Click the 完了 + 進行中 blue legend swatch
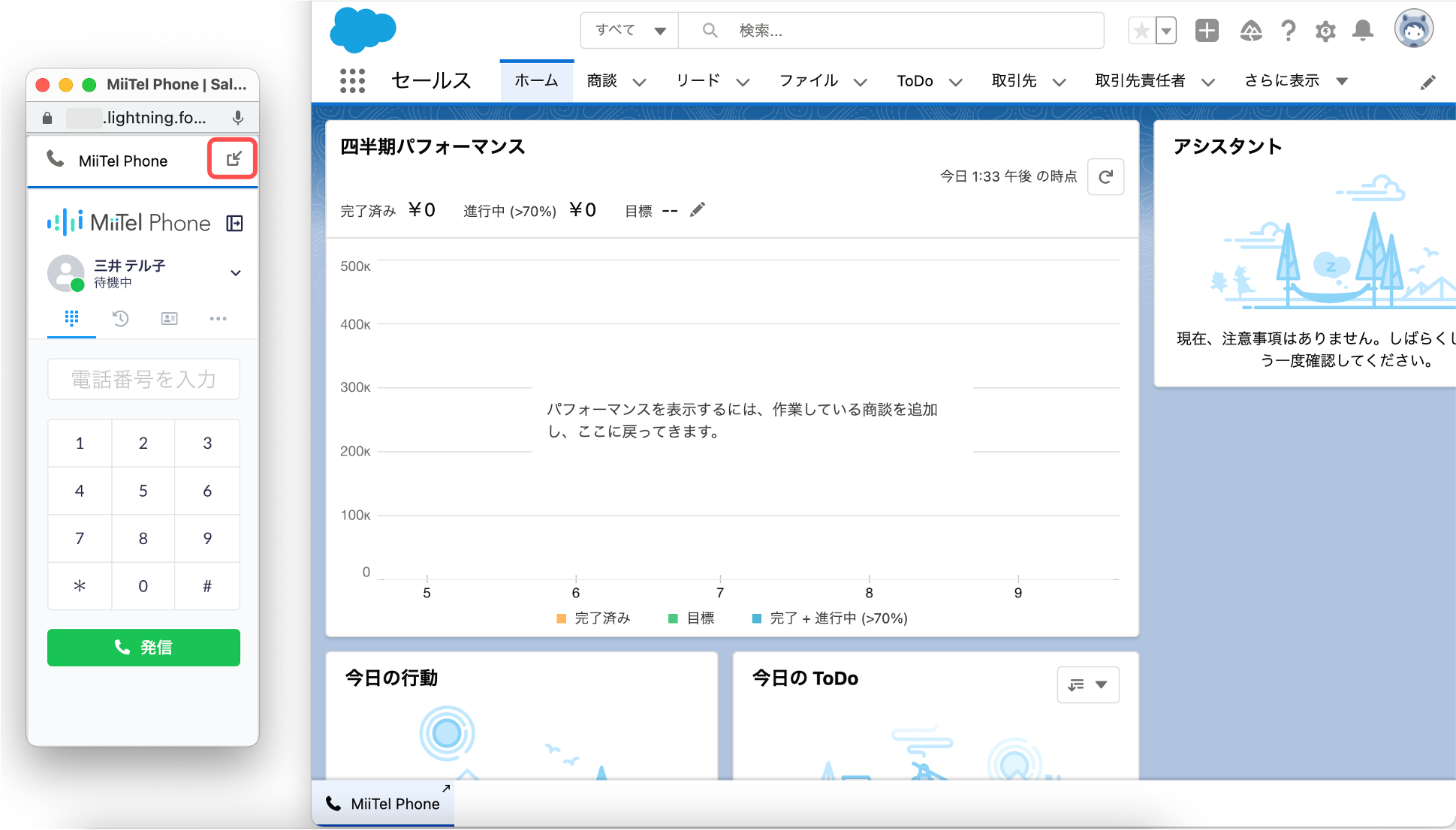Viewport: 1456px width, 830px height. click(757, 618)
